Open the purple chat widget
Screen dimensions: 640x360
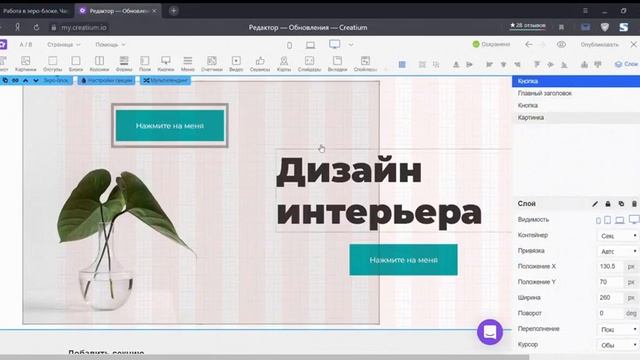point(490,332)
